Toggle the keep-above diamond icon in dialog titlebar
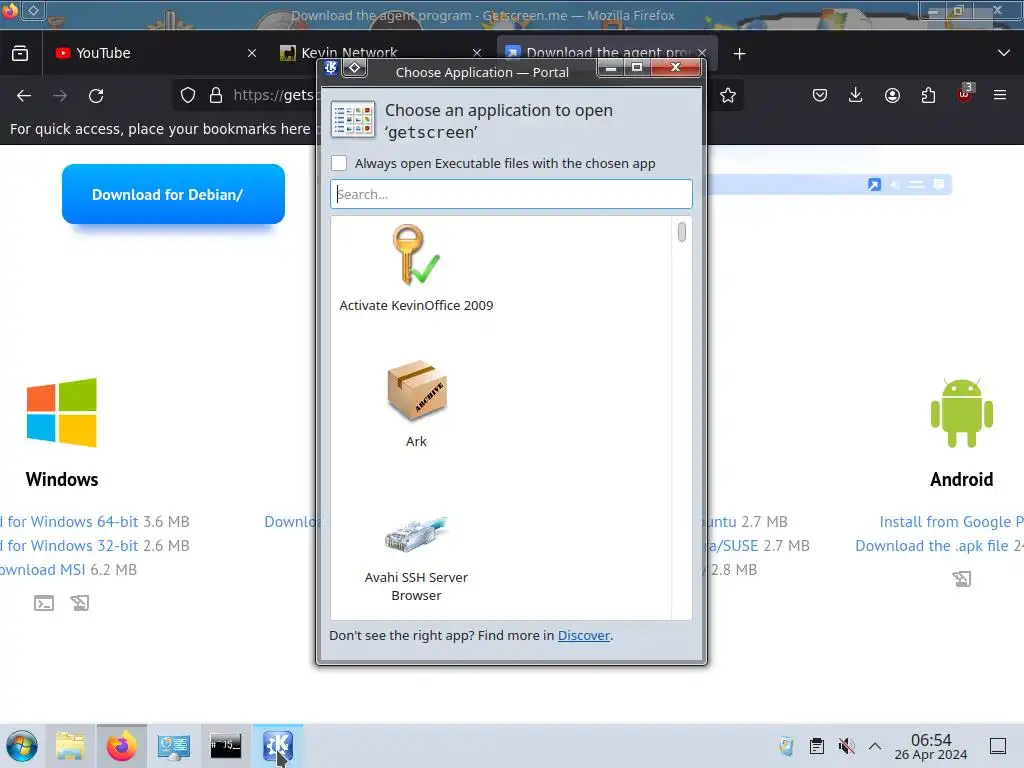Screen dimensions: 1024x768 (x=355, y=67)
